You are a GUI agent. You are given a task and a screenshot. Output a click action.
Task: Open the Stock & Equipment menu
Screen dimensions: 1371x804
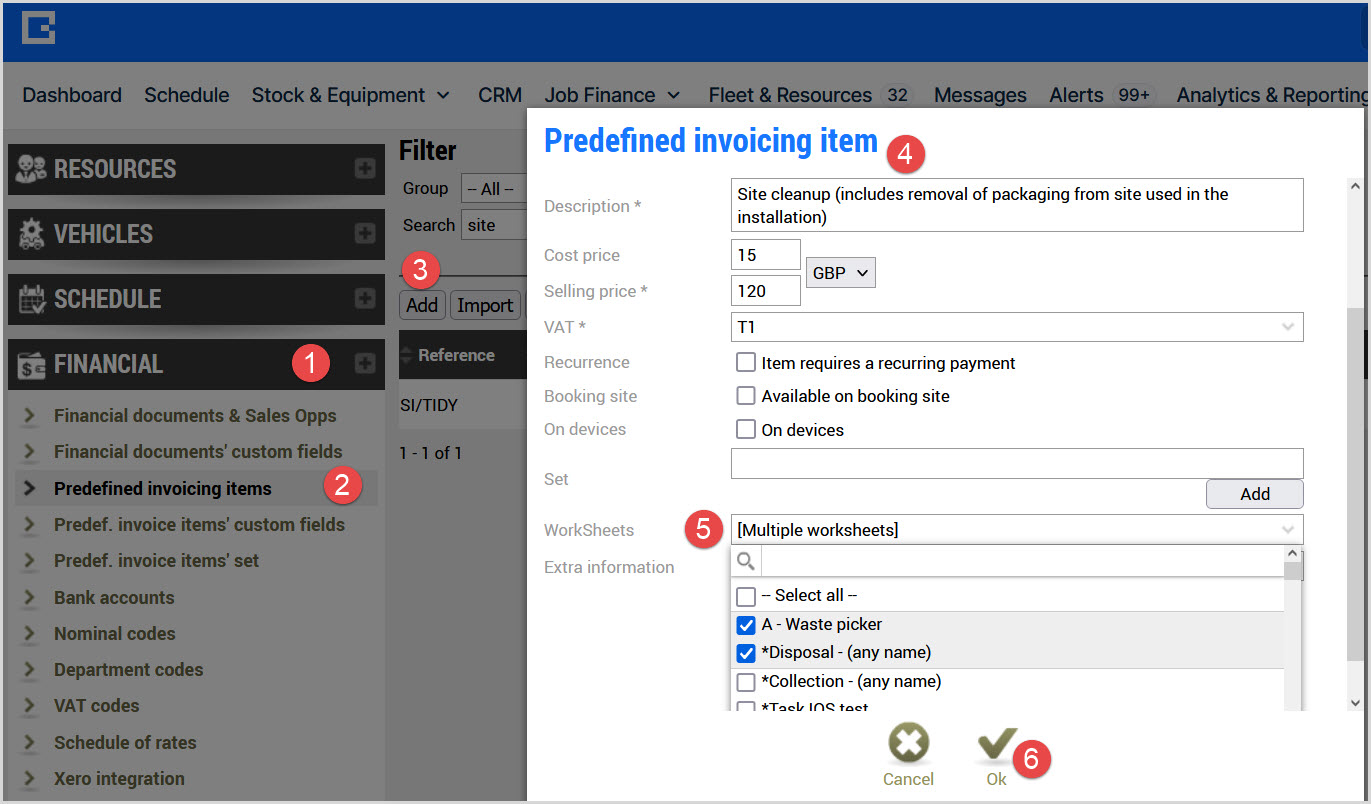[x=350, y=95]
